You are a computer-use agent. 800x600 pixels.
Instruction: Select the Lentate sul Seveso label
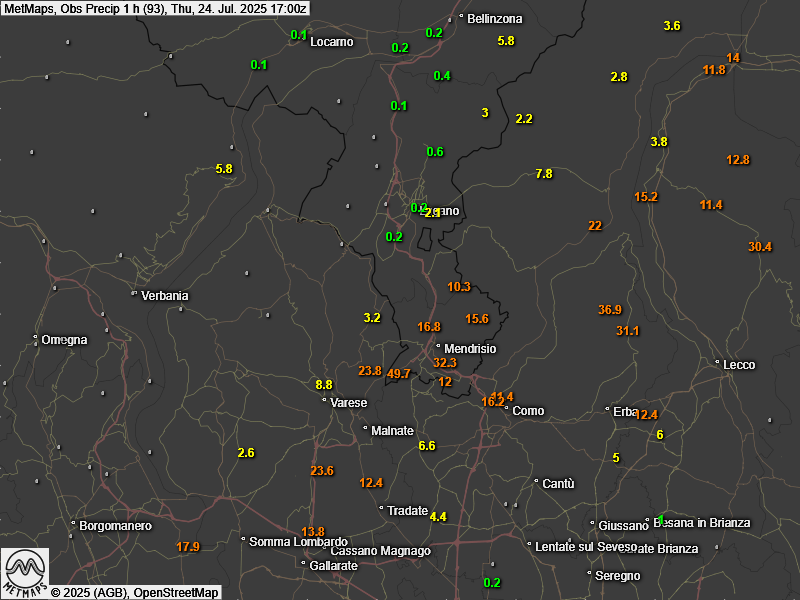(x=586, y=547)
